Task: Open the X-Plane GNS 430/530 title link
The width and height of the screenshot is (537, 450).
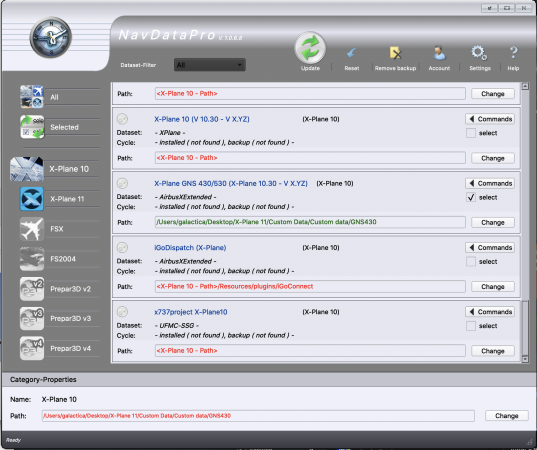Action: pyautogui.click(x=231, y=183)
